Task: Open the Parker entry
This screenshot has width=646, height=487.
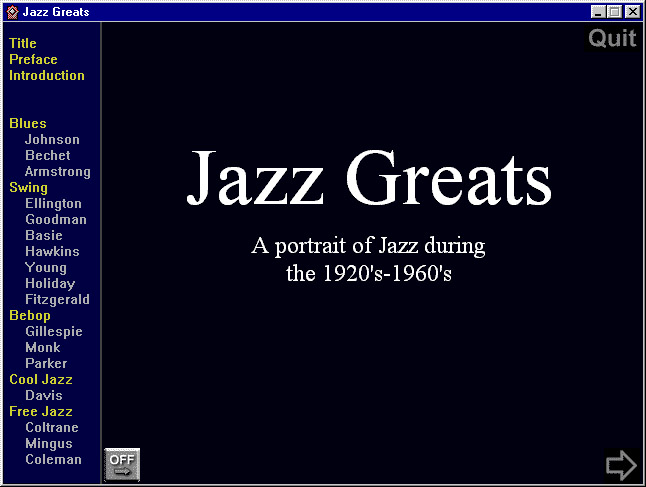Action: point(46,363)
